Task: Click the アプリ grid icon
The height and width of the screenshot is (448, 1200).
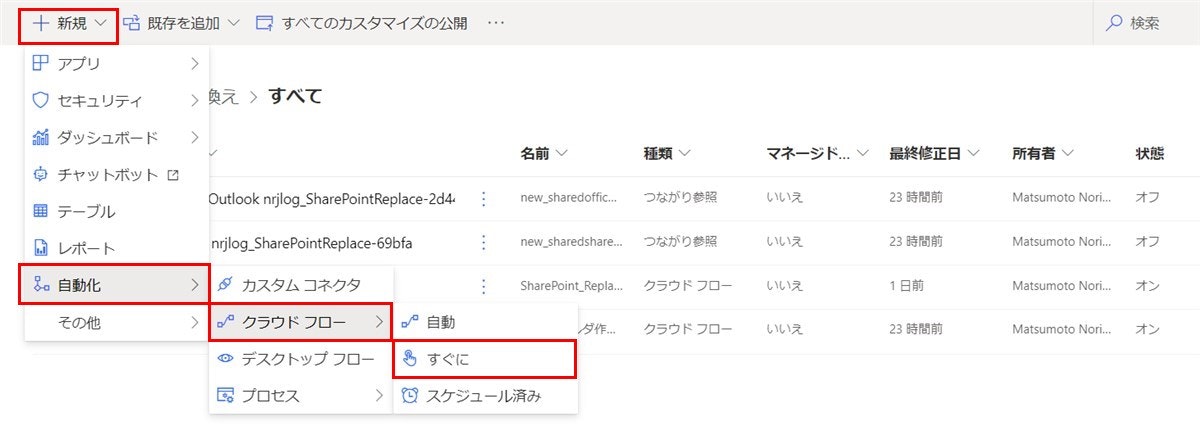Action: point(41,64)
